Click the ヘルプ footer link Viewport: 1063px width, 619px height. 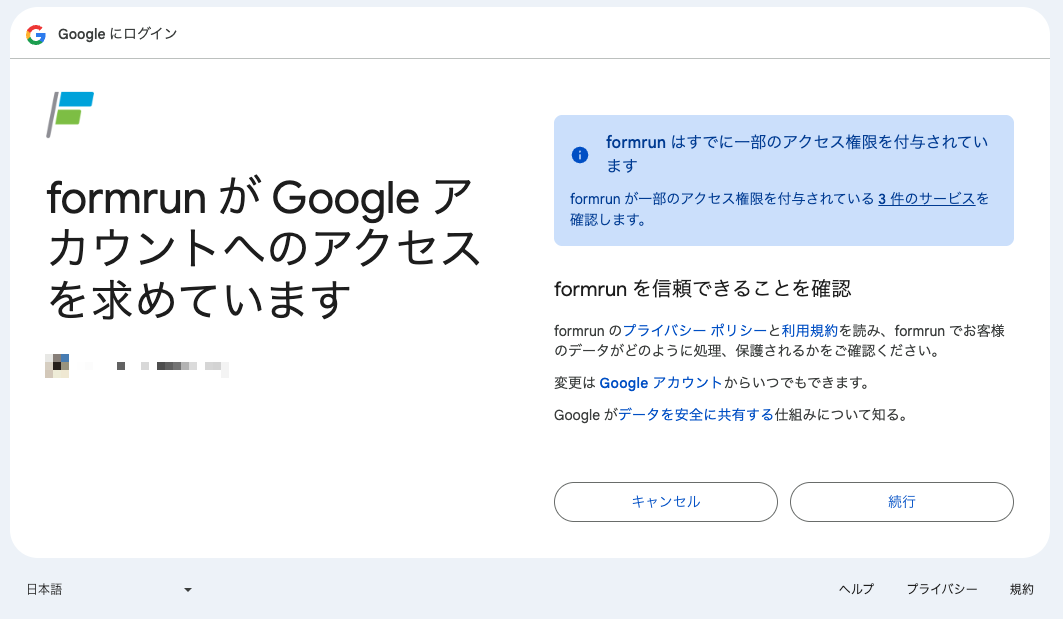[x=856, y=589]
